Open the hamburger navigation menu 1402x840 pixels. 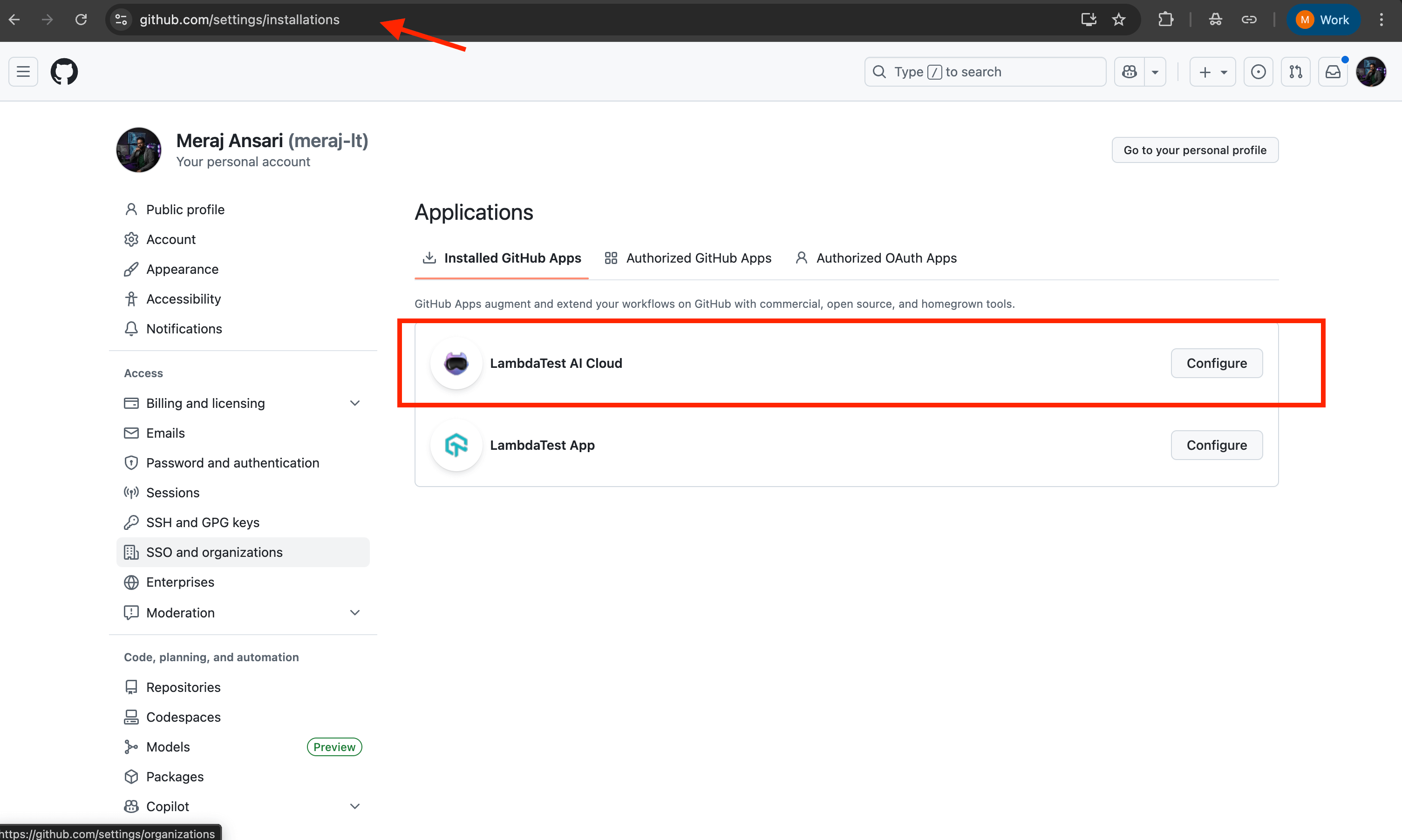pyautogui.click(x=23, y=72)
